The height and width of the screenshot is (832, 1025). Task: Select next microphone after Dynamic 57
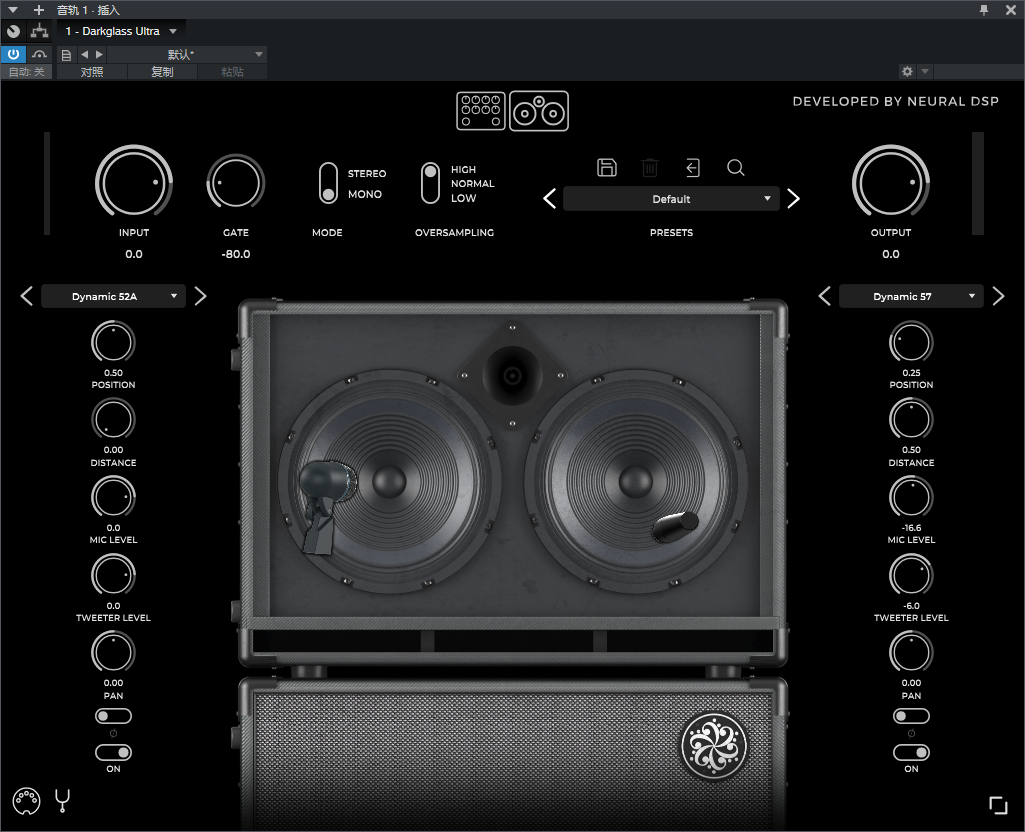pyautogui.click(x=998, y=296)
